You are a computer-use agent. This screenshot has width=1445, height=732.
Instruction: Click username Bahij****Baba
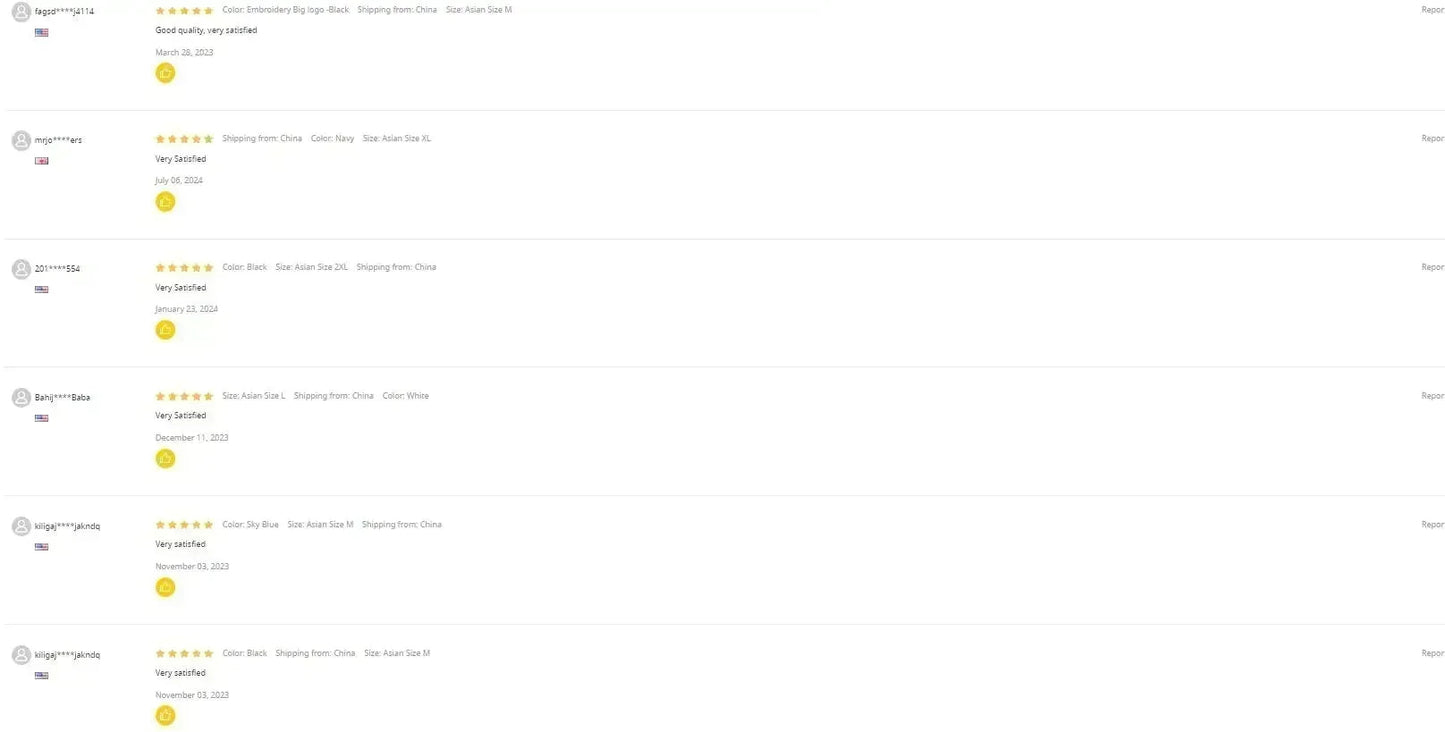click(62, 397)
